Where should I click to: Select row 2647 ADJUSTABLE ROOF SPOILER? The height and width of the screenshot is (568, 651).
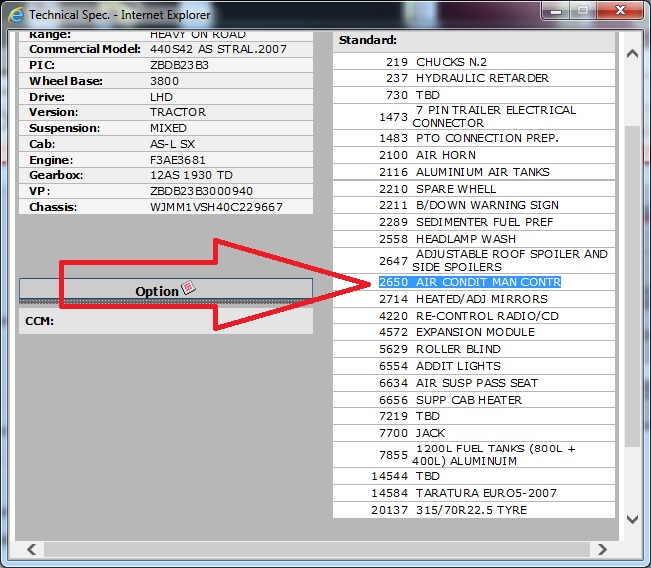point(474,260)
